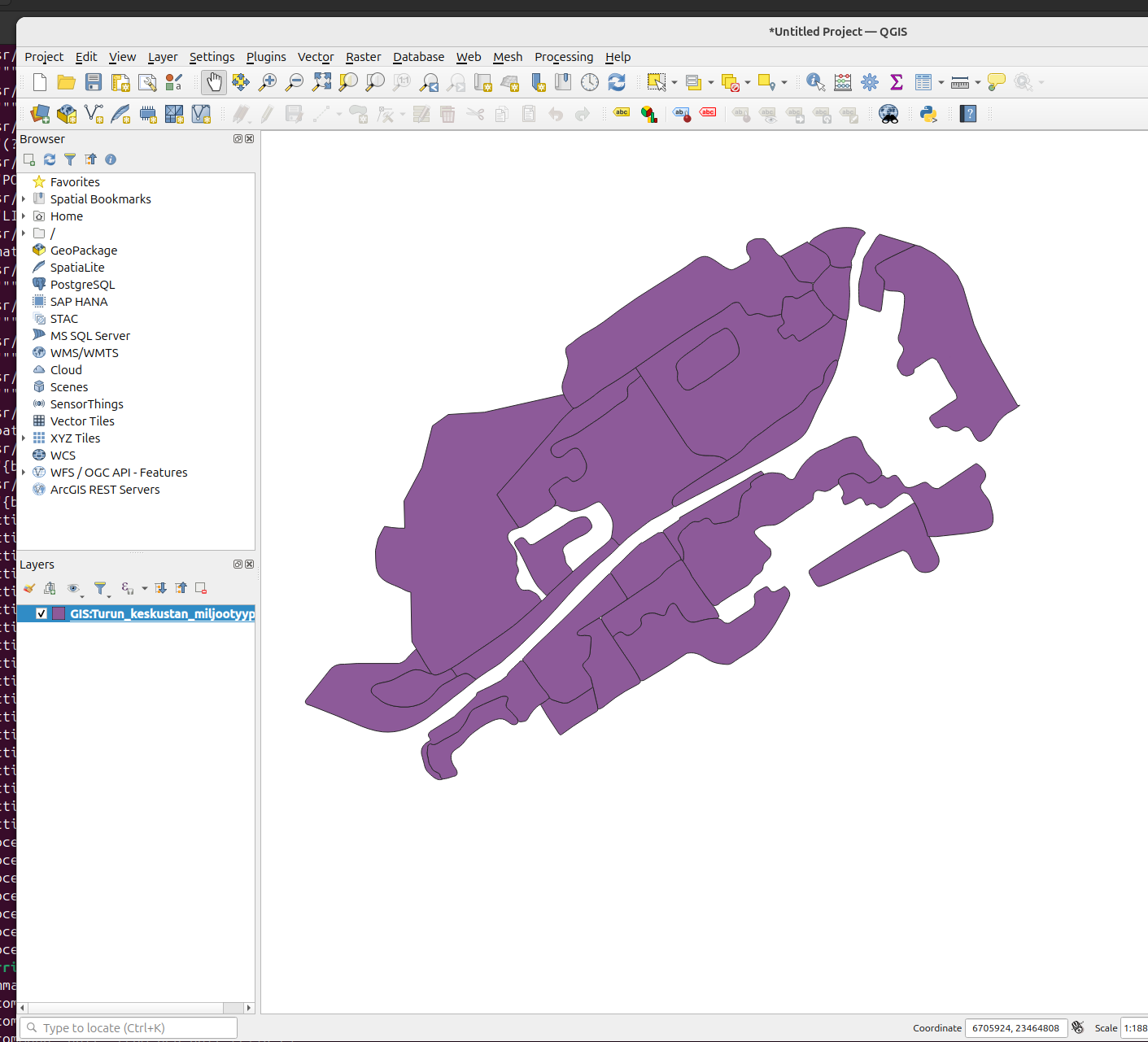Expand the Home folder in Browser
The height and width of the screenshot is (1042, 1148).
(x=24, y=216)
